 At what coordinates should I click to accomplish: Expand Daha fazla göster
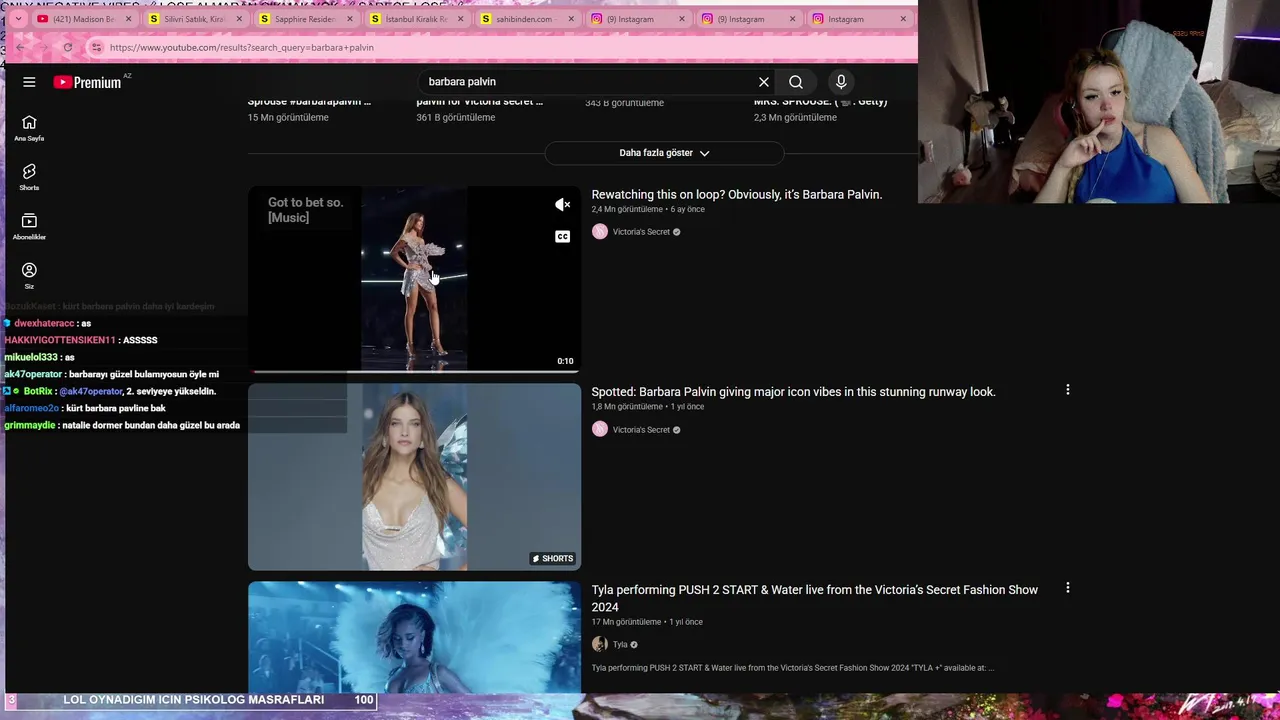pyautogui.click(x=664, y=153)
